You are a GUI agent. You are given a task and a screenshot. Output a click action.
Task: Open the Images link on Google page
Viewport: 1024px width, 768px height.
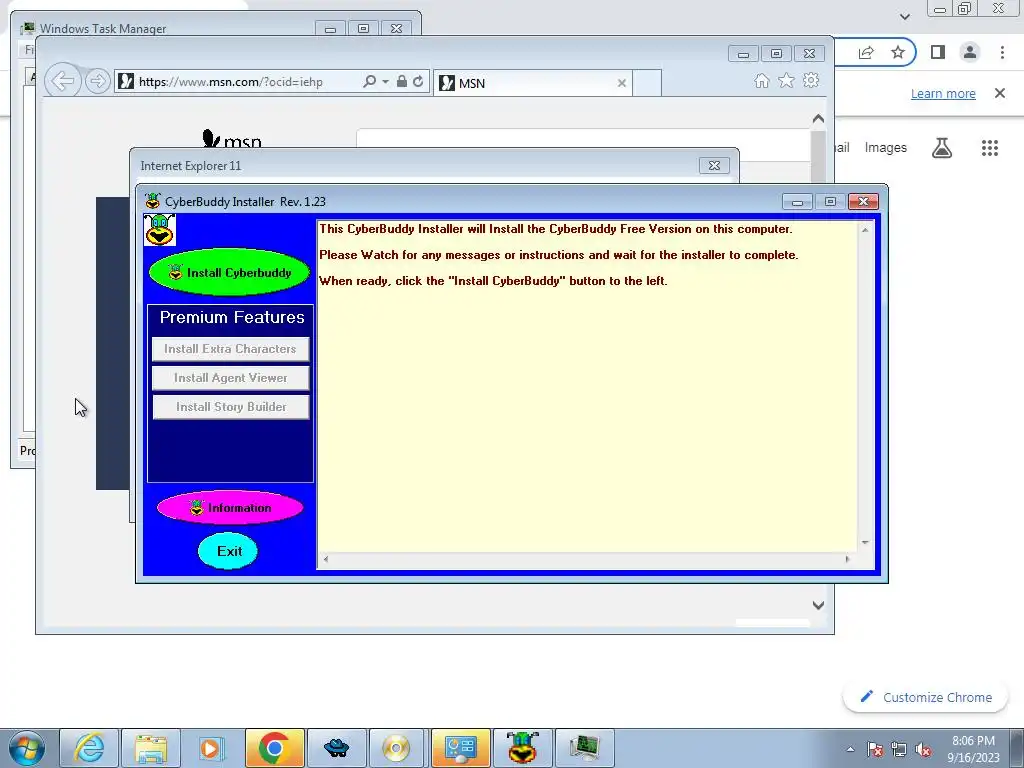point(886,148)
